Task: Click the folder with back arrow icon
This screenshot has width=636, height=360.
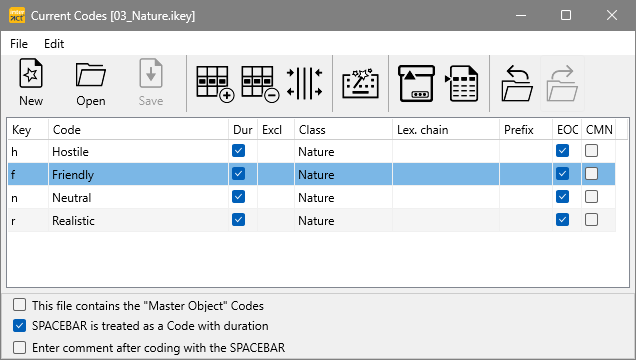Action: (517, 84)
